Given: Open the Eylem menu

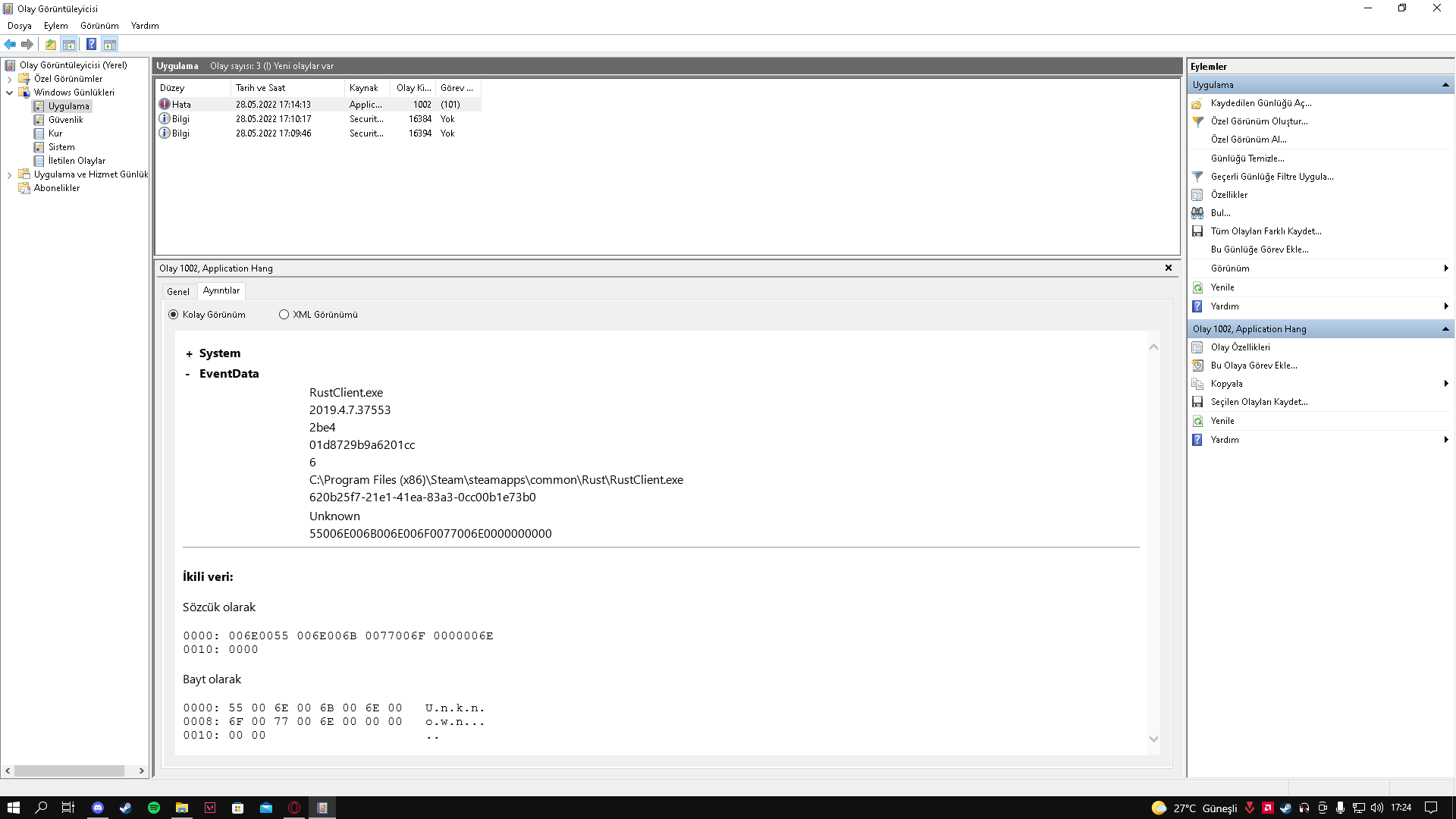Looking at the screenshot, I should [x=55, y=26].
